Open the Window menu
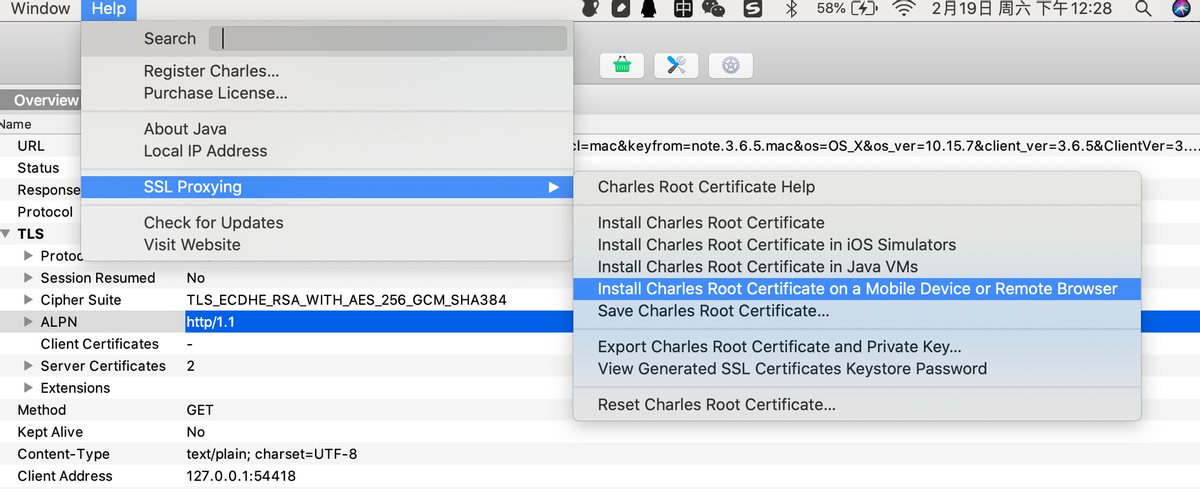 (x=40, y=9)
